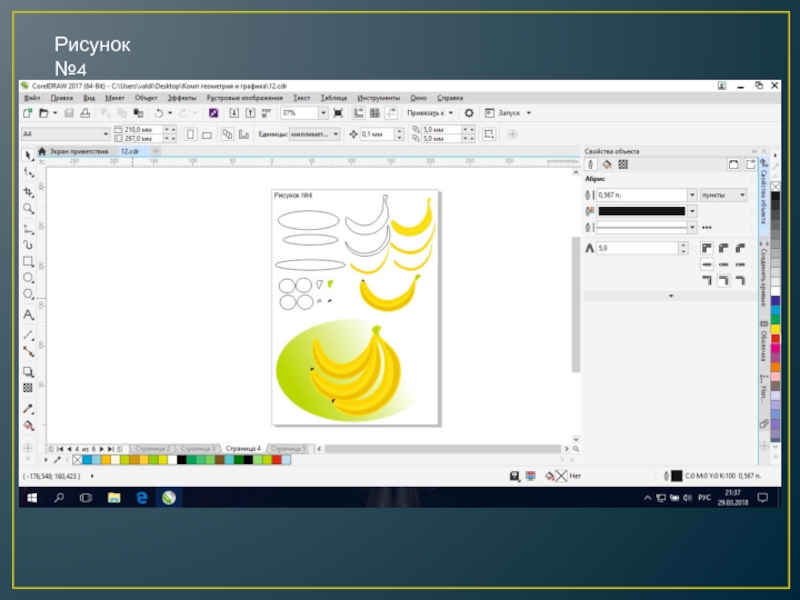The height and width of the screenshot is (600, 800).
Task: Open the Эффекты menu
Action: tap(182, 98)
